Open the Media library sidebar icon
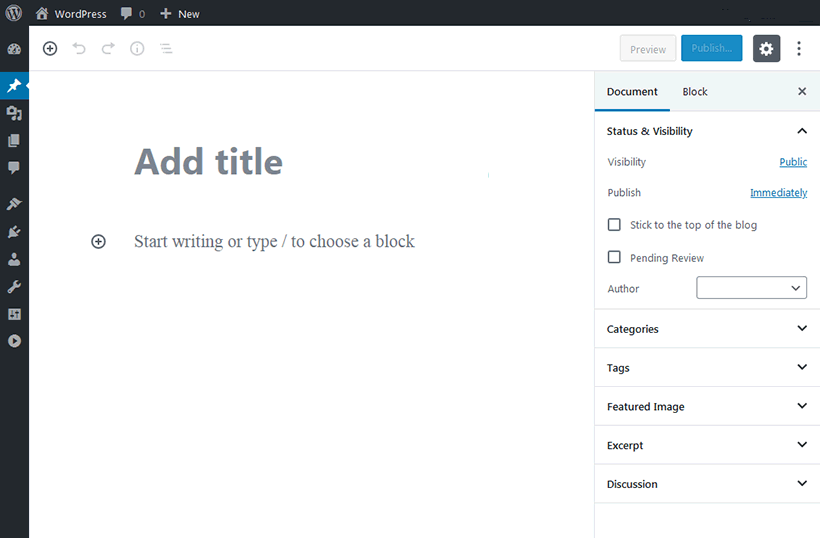Screen dimensions: 820x538 point(14,113)
